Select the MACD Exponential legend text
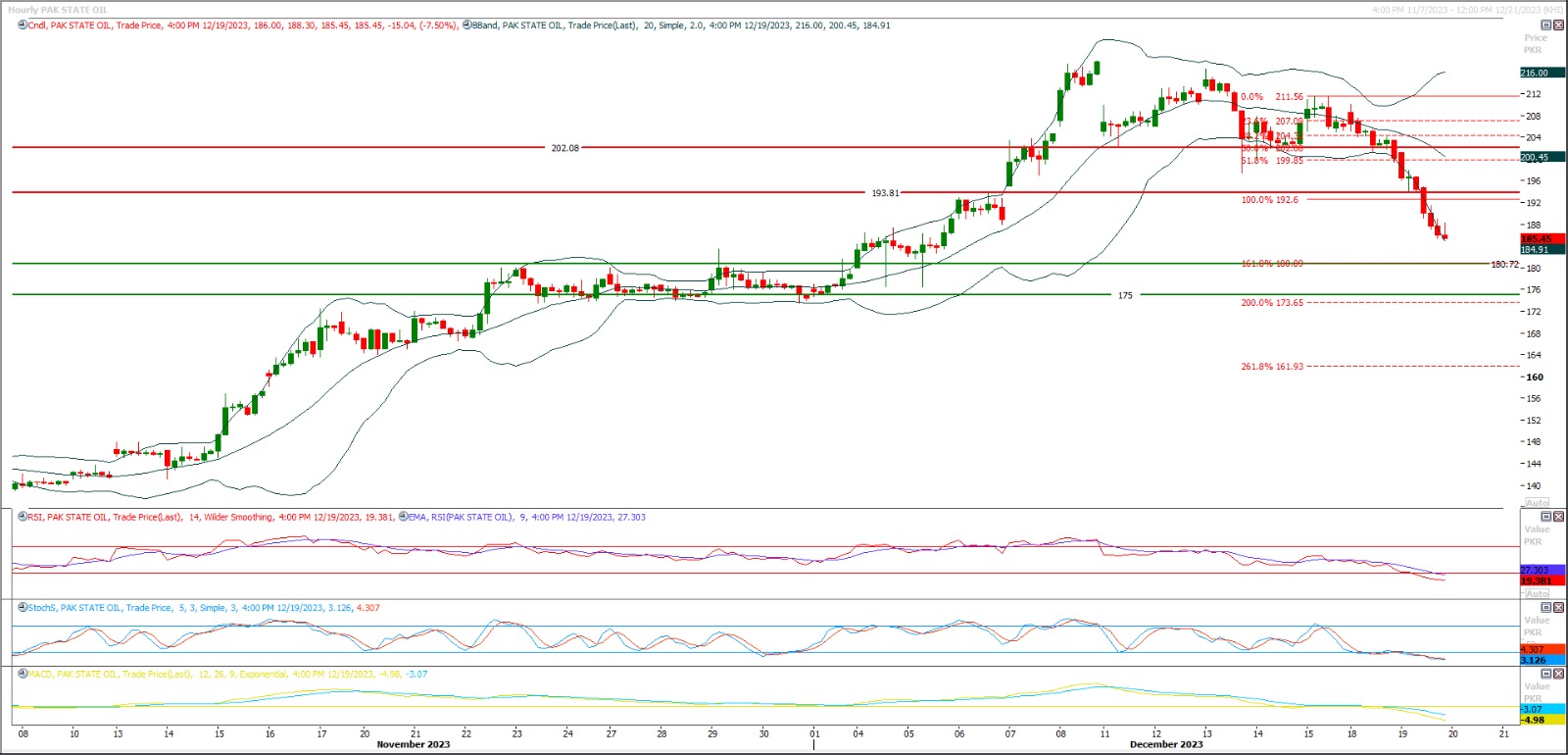Screen dimensions: 1568x755 (227, 675)
